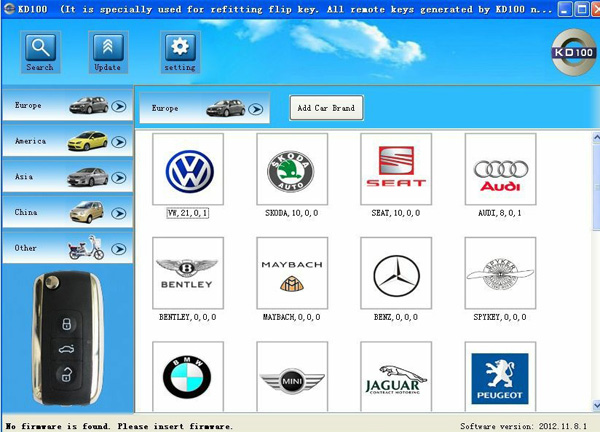Open the Jaguar brand tile
Viewport: 600px width, 432px height.
[396, 377]
